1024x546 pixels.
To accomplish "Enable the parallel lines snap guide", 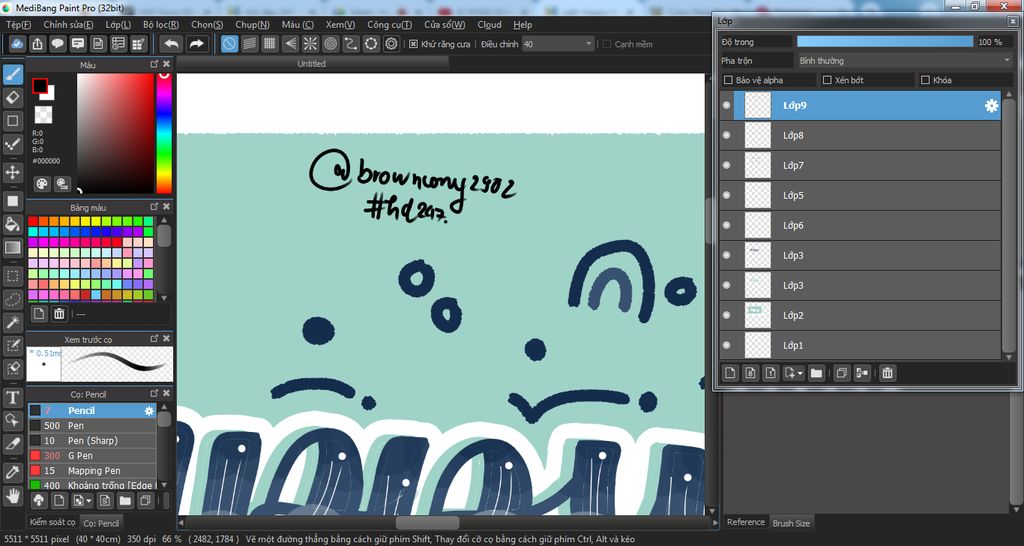I will tap(249, 44).
